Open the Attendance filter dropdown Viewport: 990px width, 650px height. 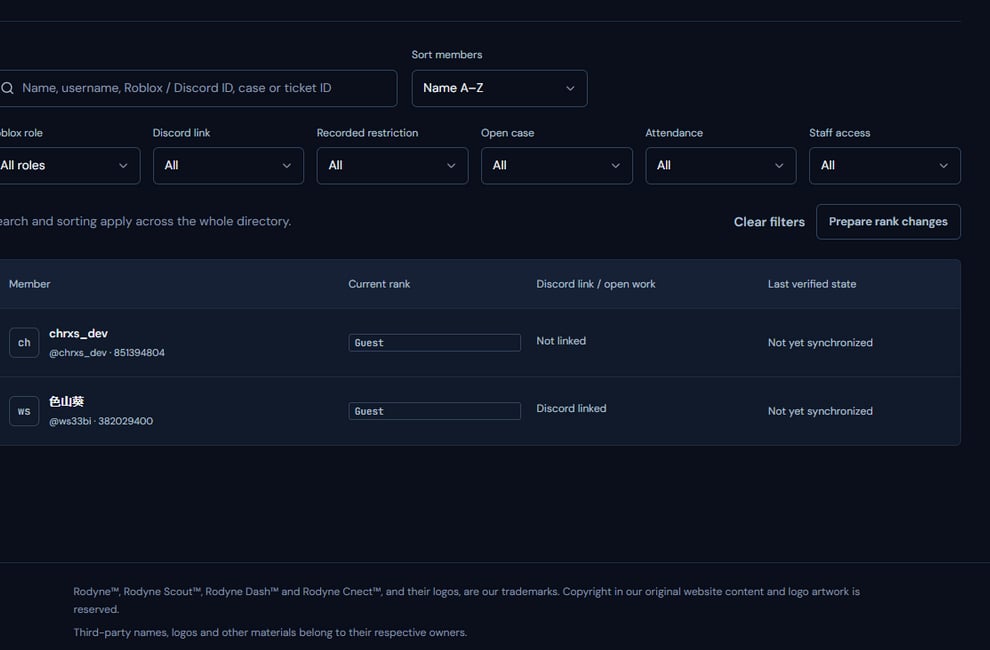click(720, 166)
